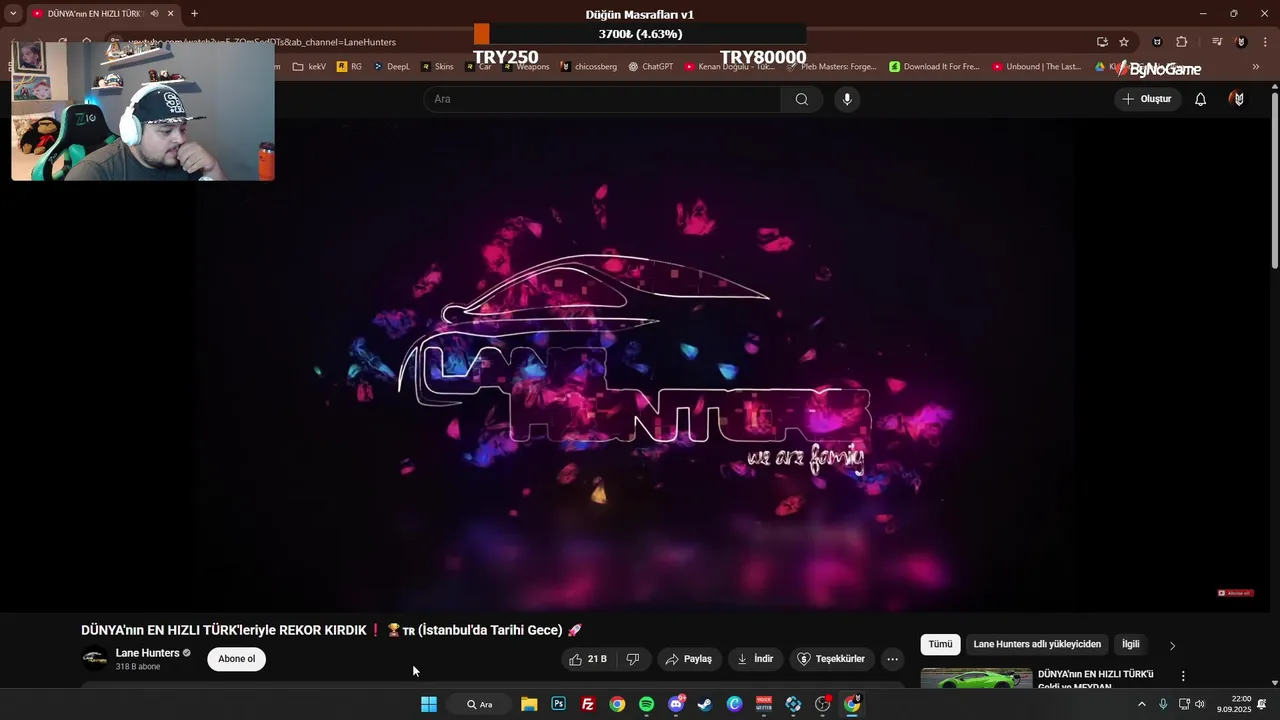Viewport: 1280px width, 720px height.
Task: Open the chicossberg bookmark
Action: (588, 67)
